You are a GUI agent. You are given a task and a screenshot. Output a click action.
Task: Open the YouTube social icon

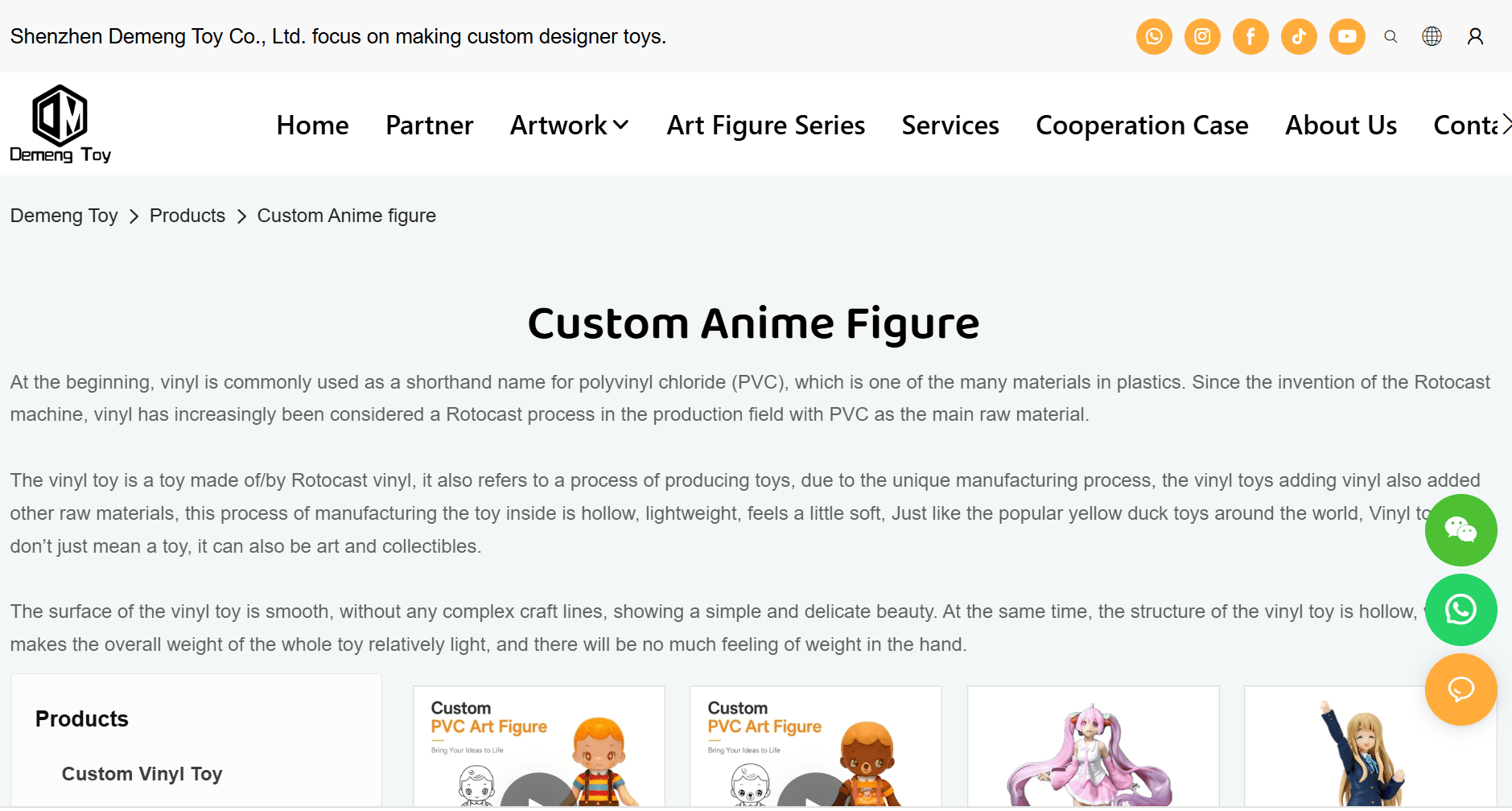[x=1347, y=36]
